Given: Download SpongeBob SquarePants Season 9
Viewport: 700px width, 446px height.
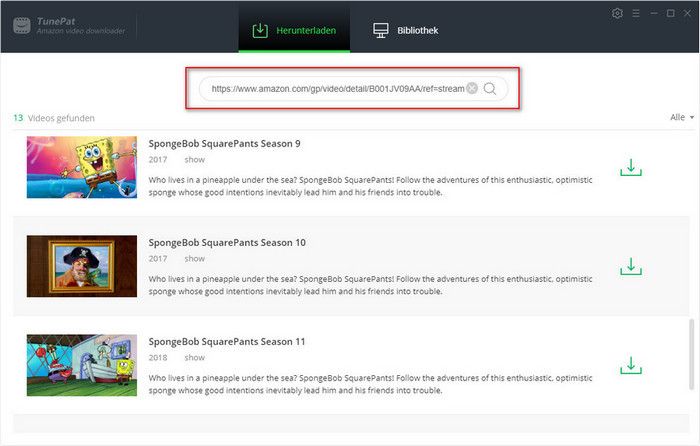Looking at the screenshot, I should coord(631,167).
